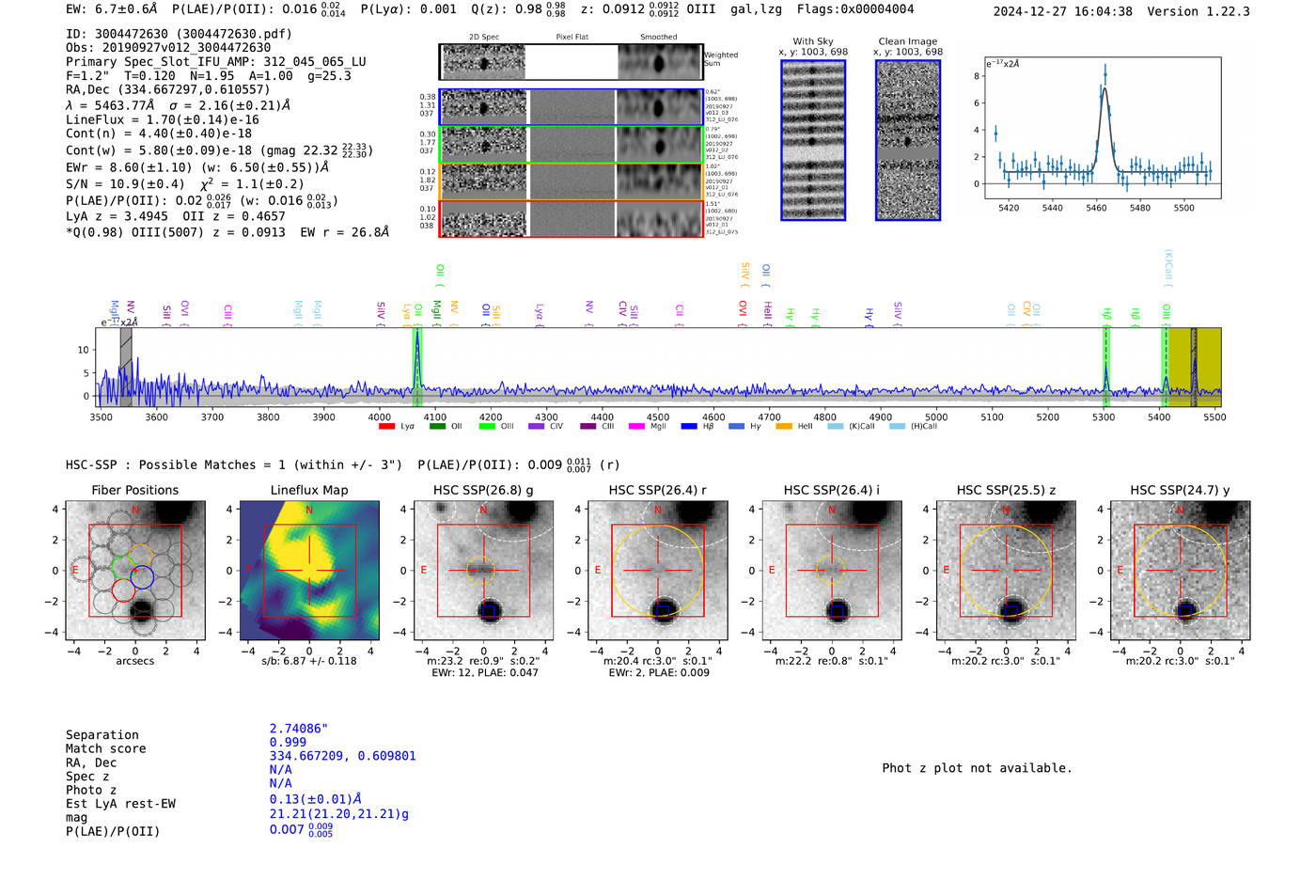Screen dimensions: 1316x896
Task: Click the green Hβ marker near 5300 Å
Action: point(1106,367)
